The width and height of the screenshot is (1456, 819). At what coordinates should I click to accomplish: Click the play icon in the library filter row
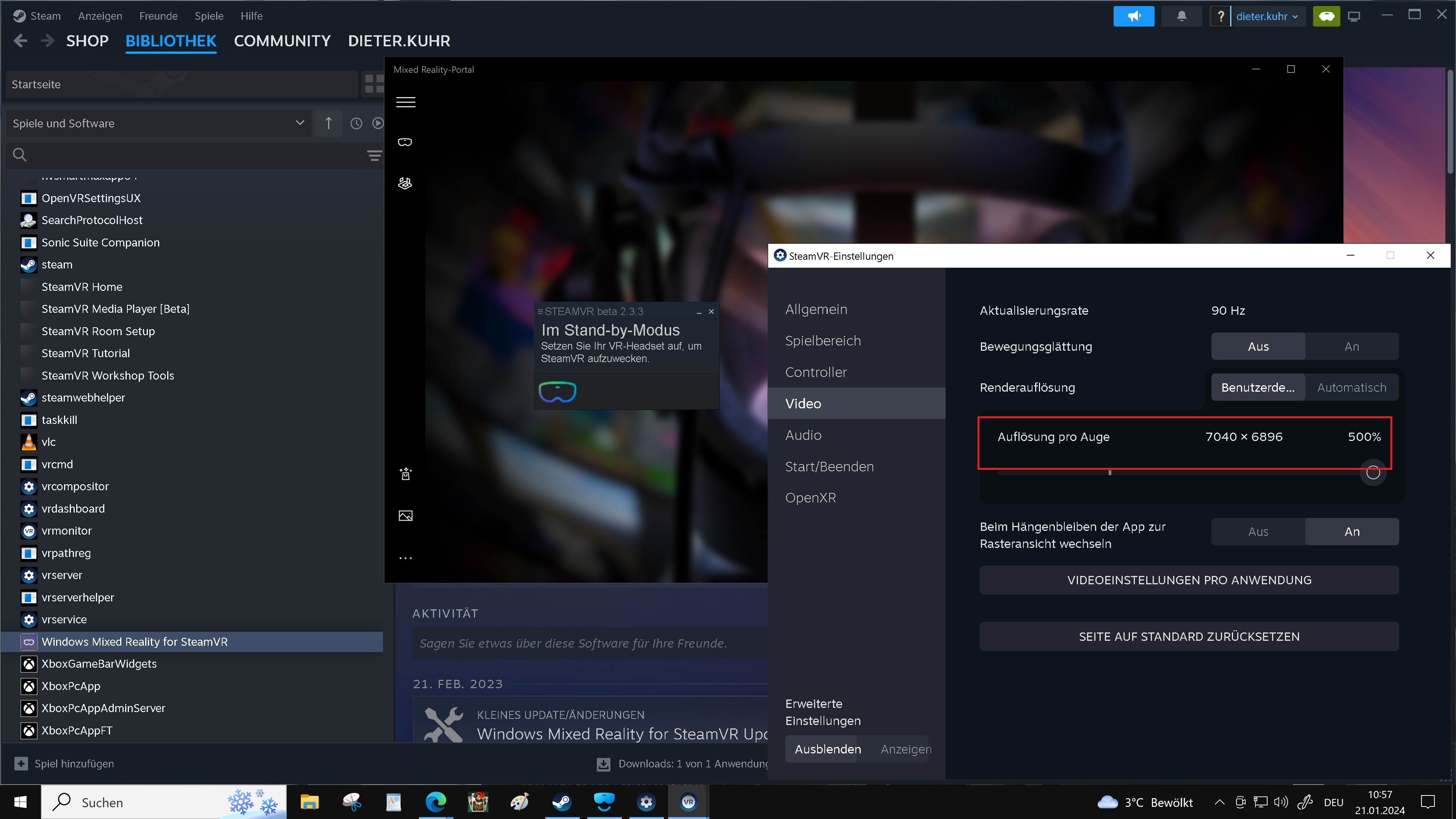click(378, 123)
